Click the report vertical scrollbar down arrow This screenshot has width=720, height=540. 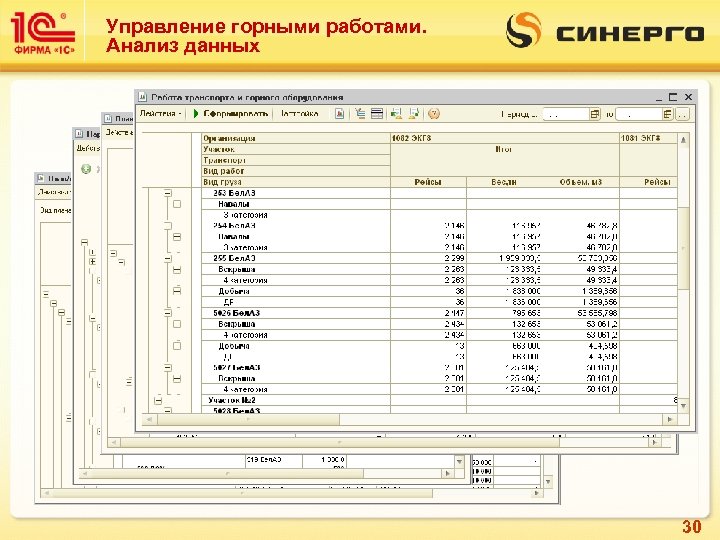683,406
